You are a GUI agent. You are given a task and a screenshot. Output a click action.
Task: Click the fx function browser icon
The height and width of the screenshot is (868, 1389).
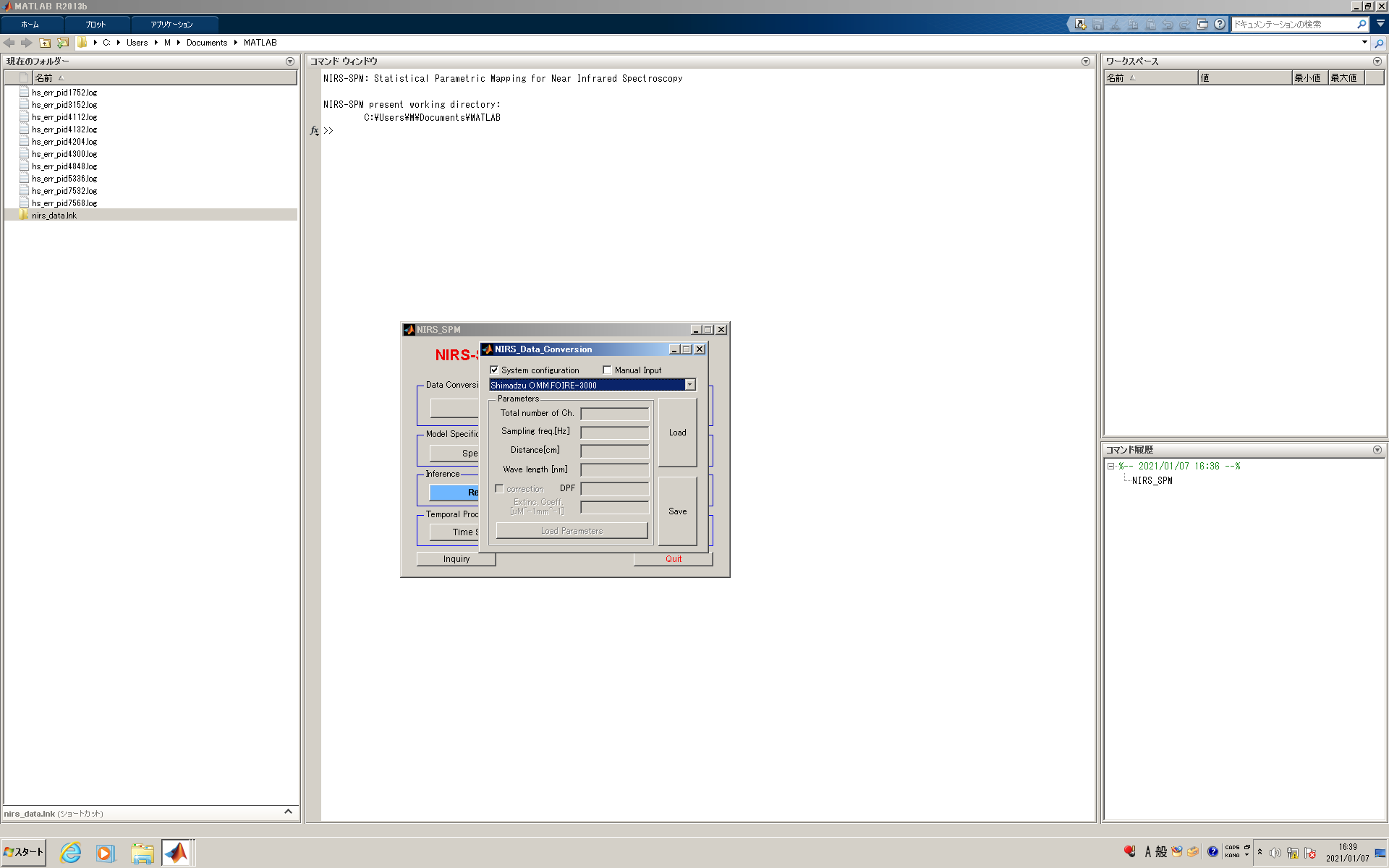[x=314, y=130]
